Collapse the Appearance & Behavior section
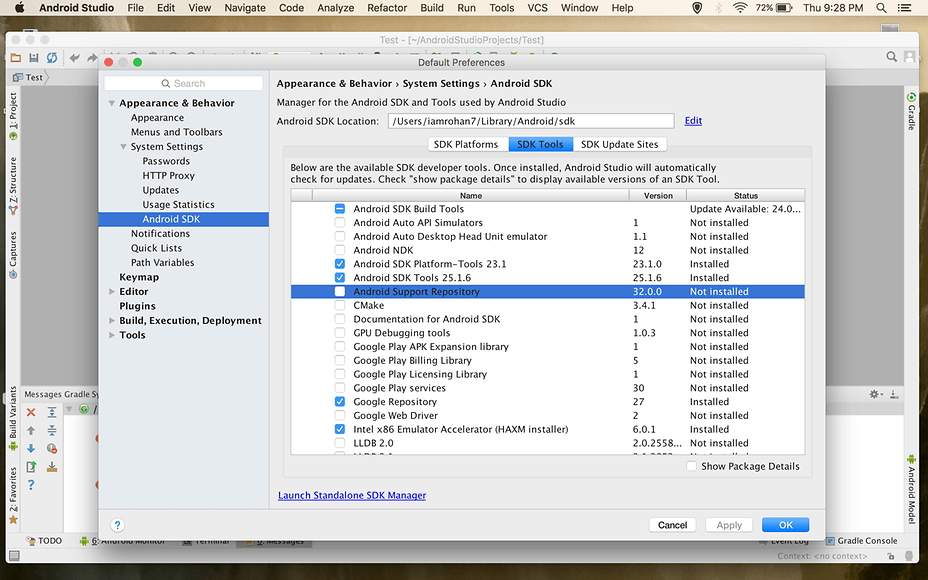The image size is (928, 580). click(x=112, y=103)
